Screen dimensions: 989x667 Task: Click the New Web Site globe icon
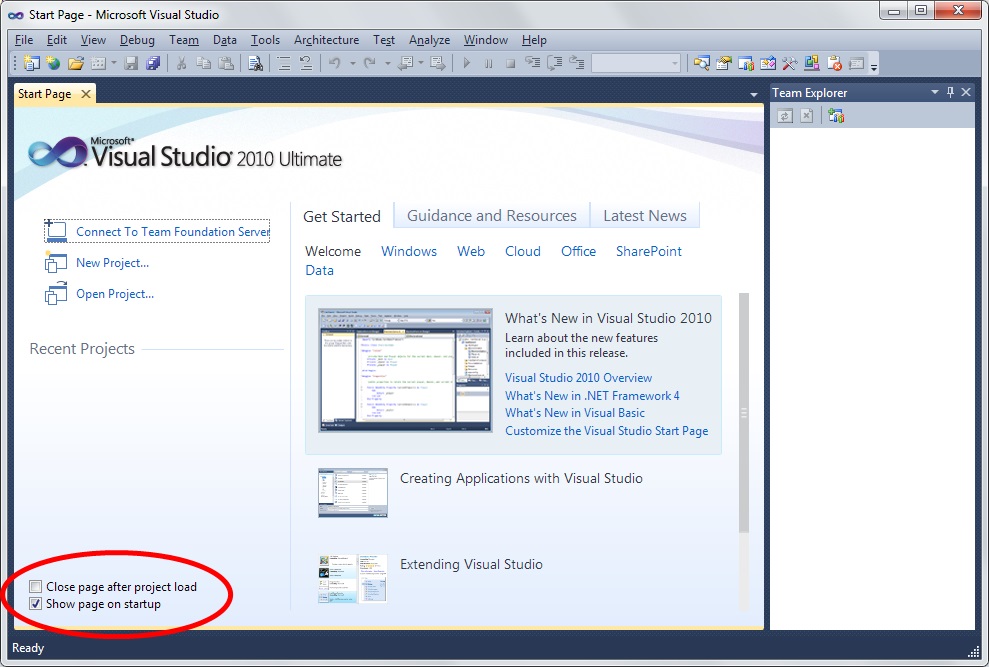pos(53,63)
